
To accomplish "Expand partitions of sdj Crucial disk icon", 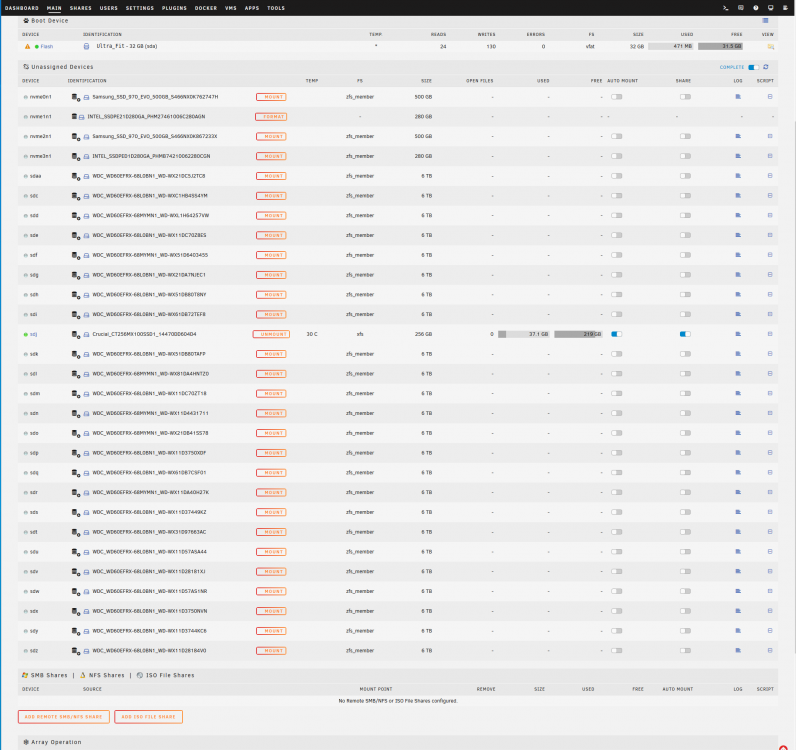I will point(86,335).
